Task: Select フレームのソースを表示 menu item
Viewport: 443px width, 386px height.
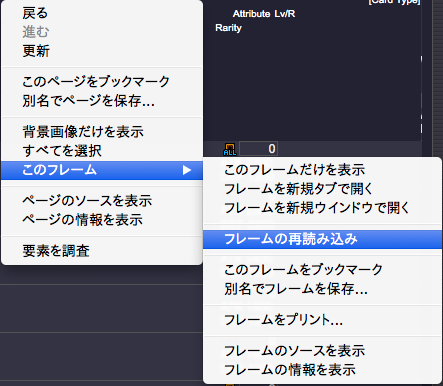Action: 322,351
